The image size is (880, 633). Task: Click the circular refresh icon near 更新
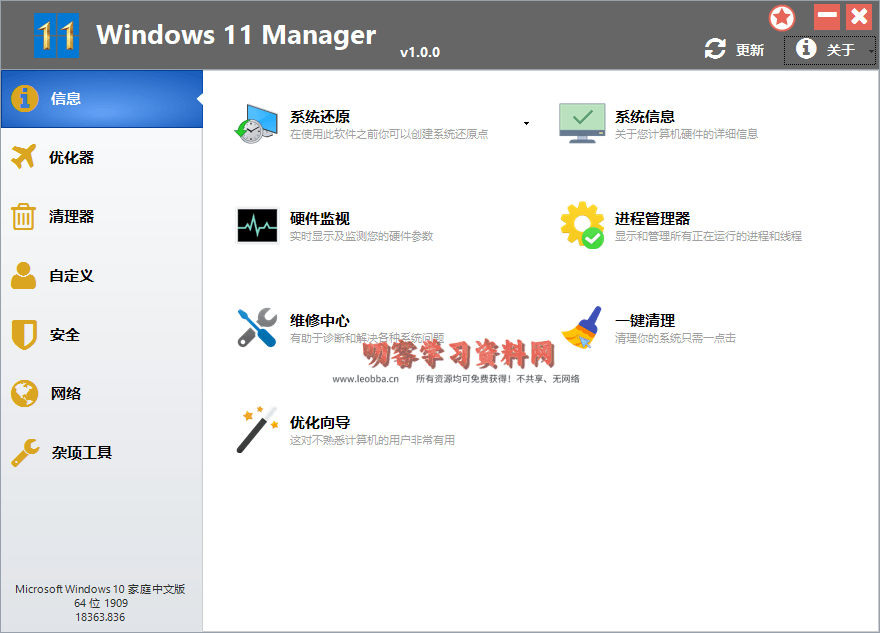tap(715, 47)
